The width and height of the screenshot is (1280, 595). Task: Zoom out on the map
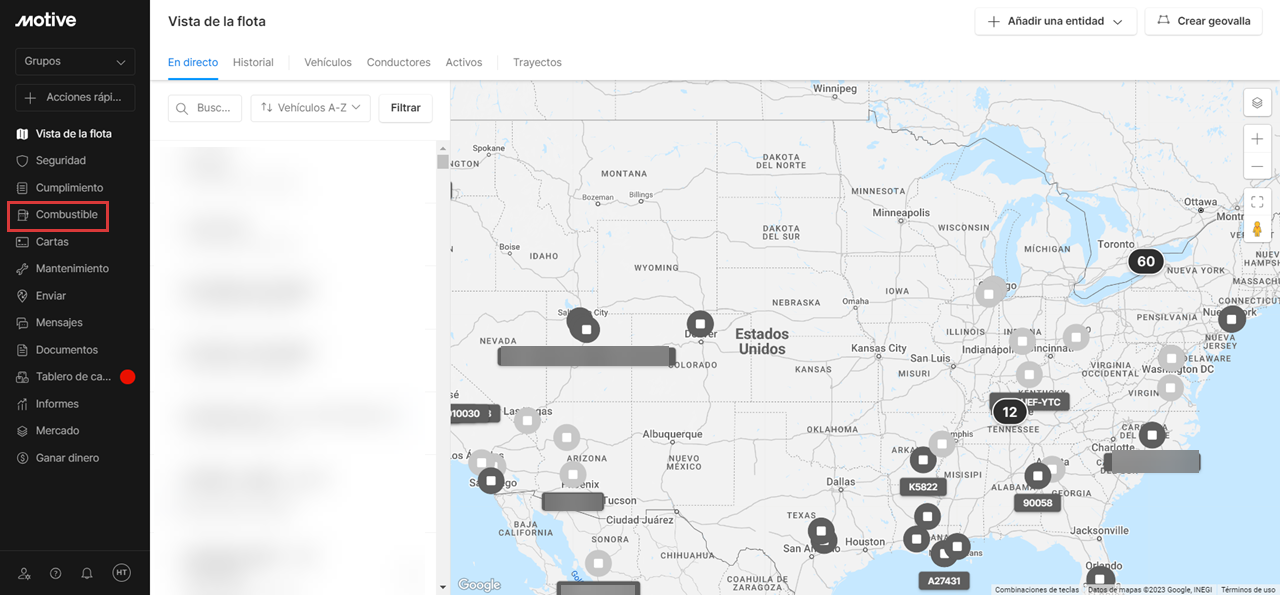pyautogui.click(x=1257, y=166)
